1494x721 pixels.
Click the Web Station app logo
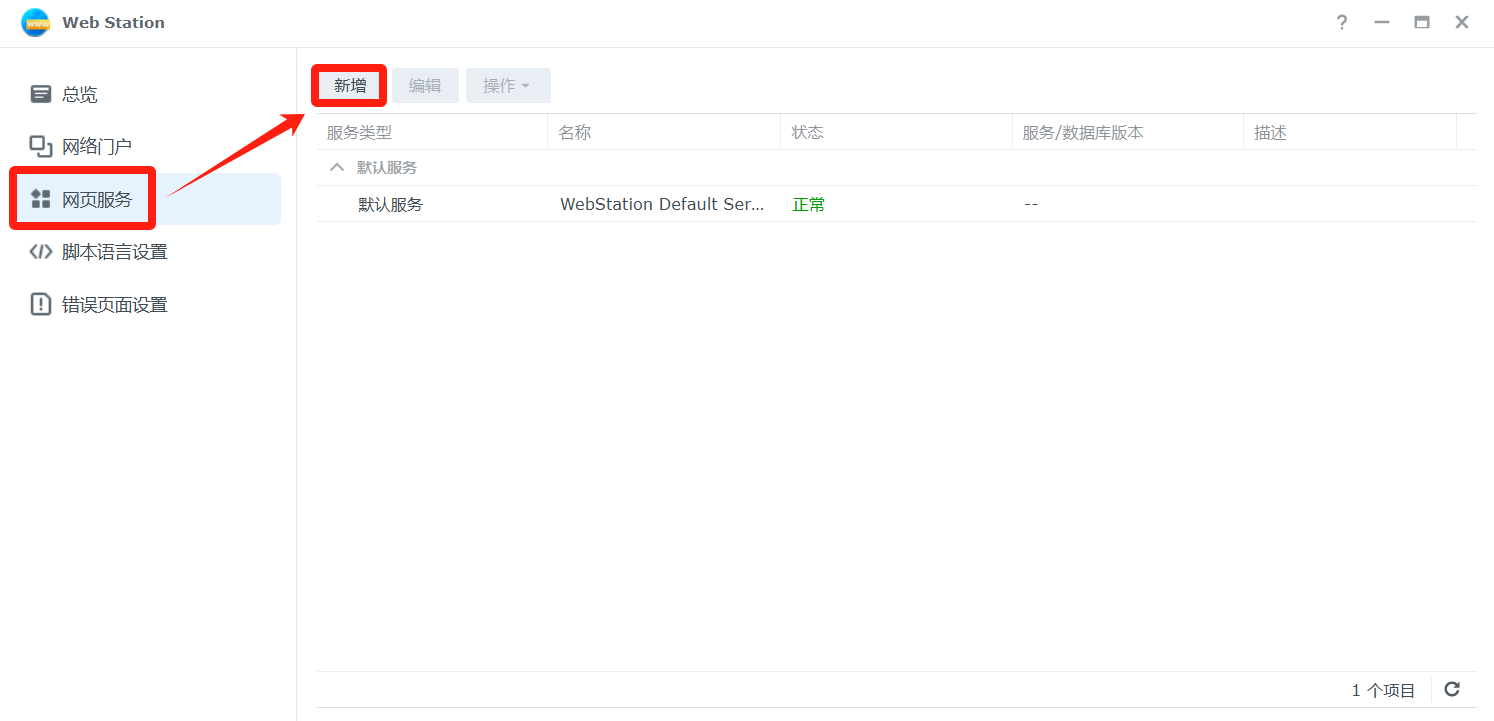pos(35,22)
